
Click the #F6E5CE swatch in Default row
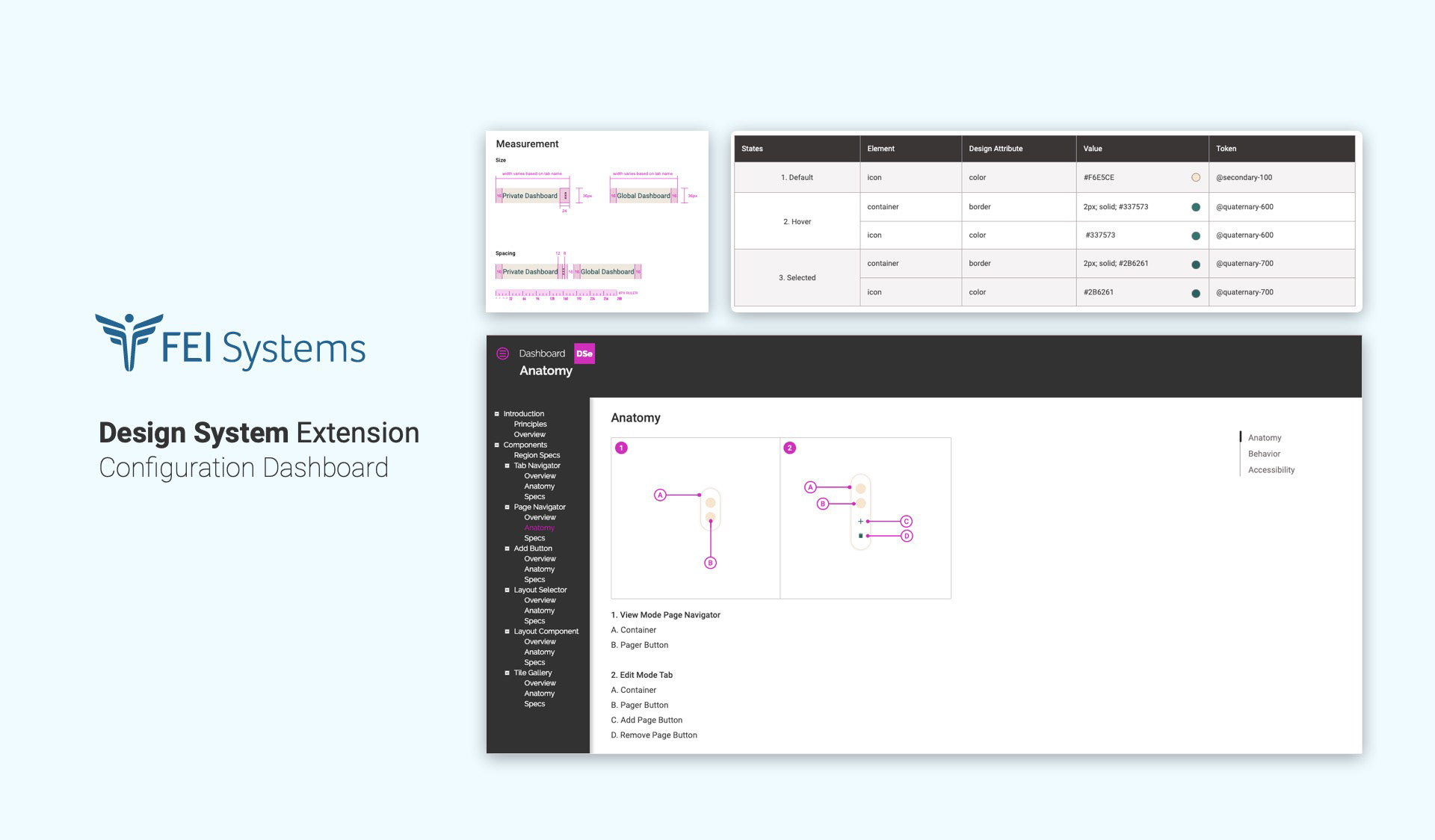tap(1196, 178)
